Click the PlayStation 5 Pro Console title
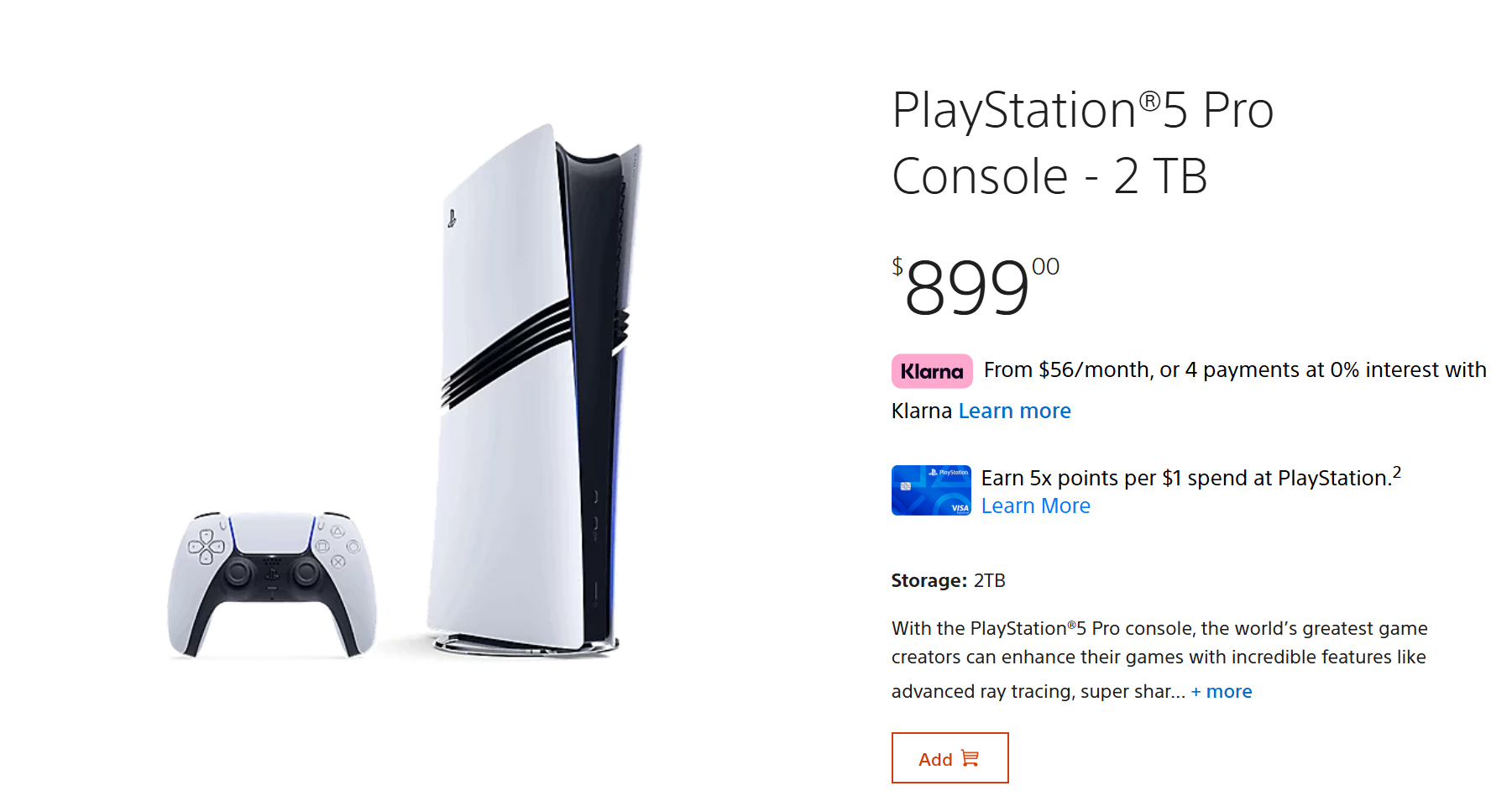This screenshot has height=791, width=1512. coord(1083,143)
